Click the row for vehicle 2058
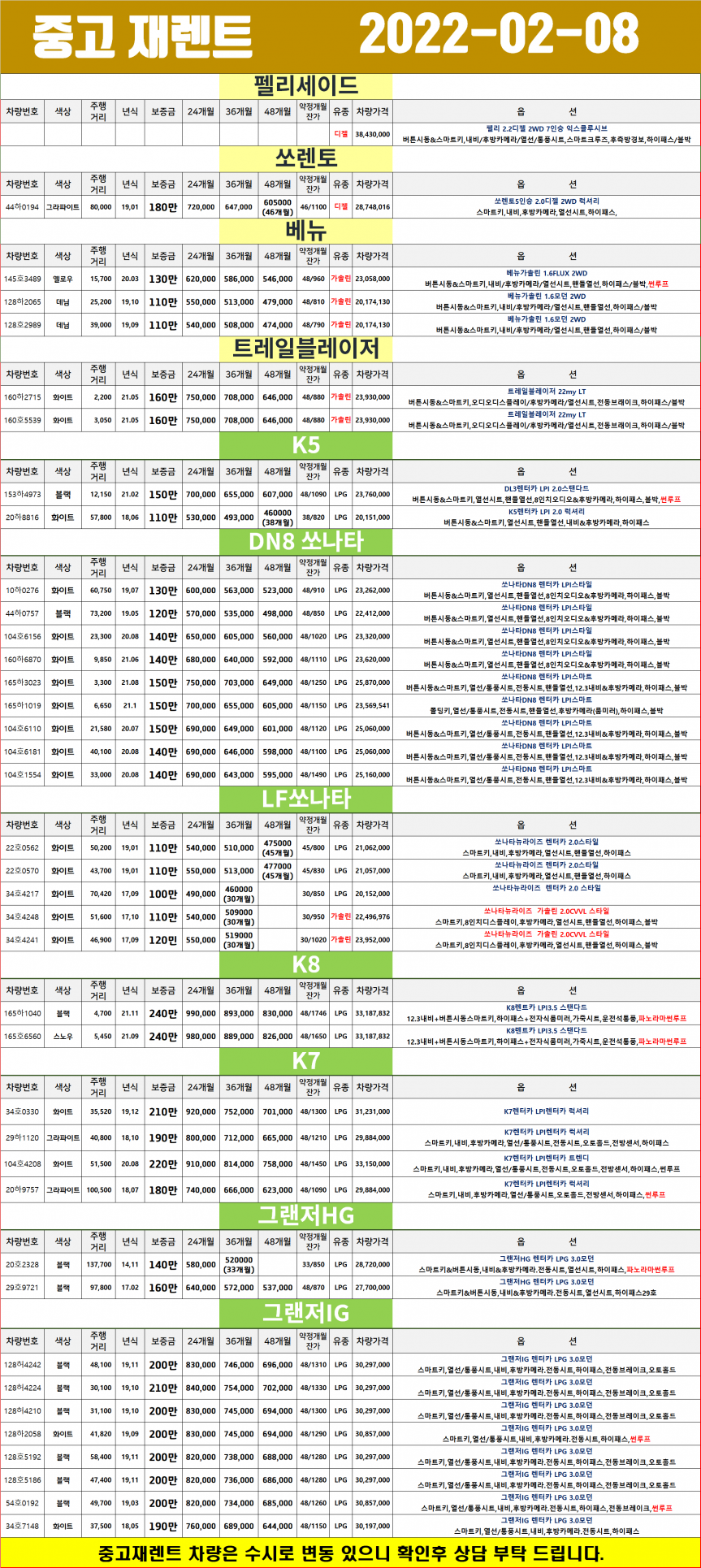This screenshot has width=701, height=1568. tap(350, 1434)
